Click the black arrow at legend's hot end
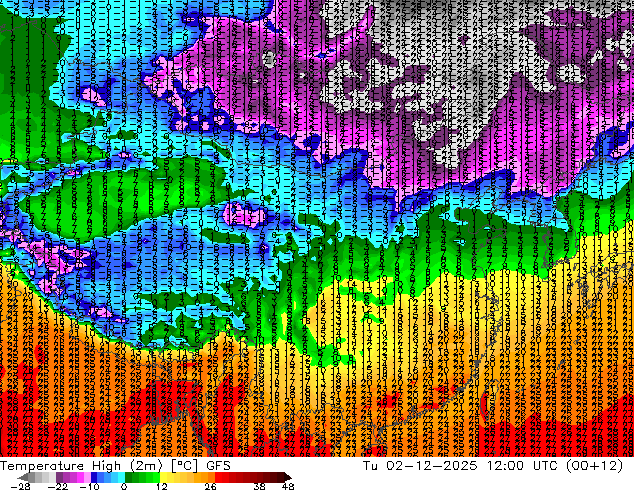Viewport: 634px width, 490px height. [287, 477]
